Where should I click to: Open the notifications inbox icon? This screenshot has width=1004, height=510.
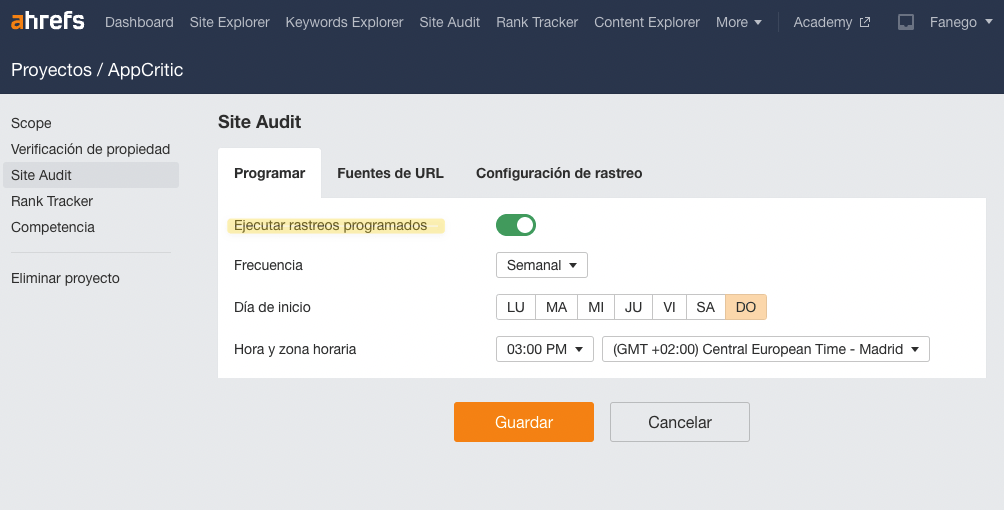[x=906, y=22]
